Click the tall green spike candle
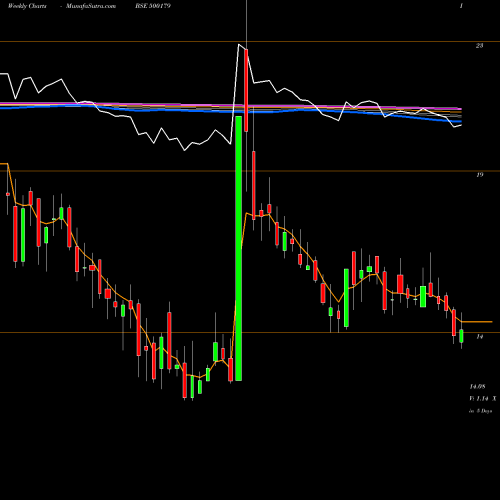Viewport: 500px width, 500px height. click(239, 248)
